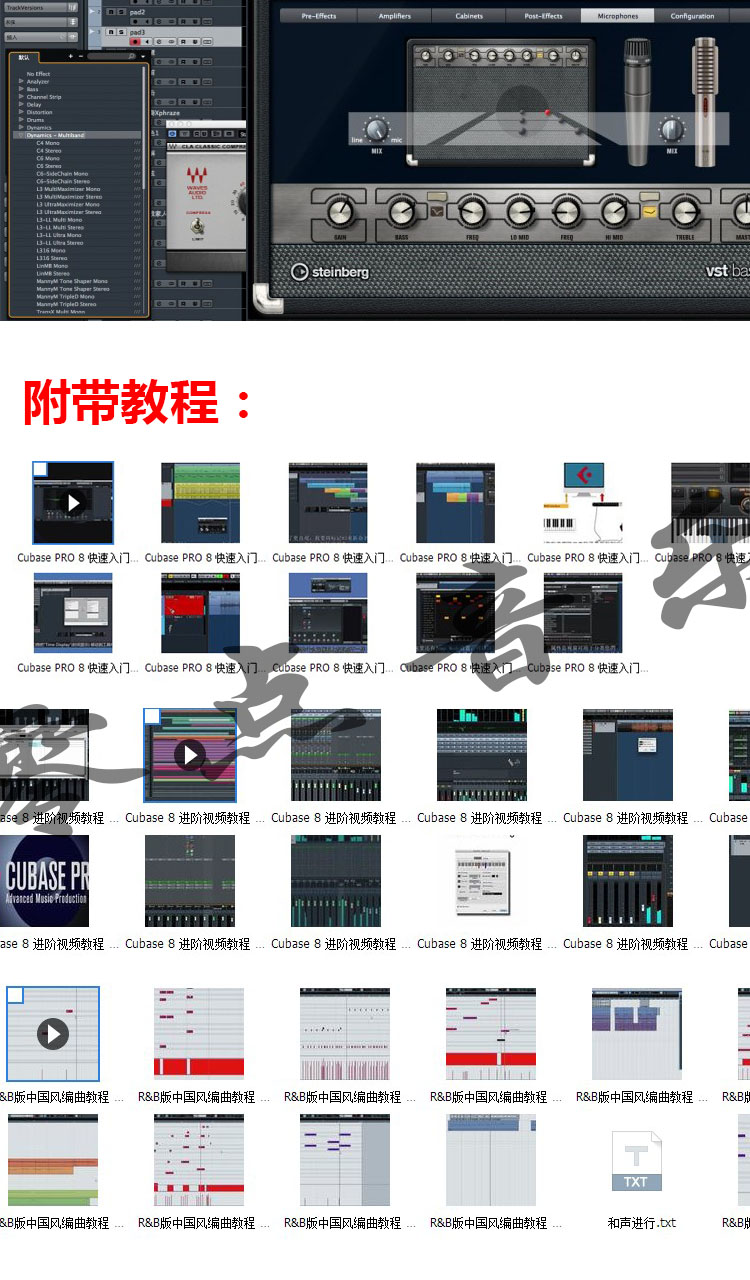Open the dropdown arrow beside plugin search
This screenshot has width=750, height=1280.
143,57
